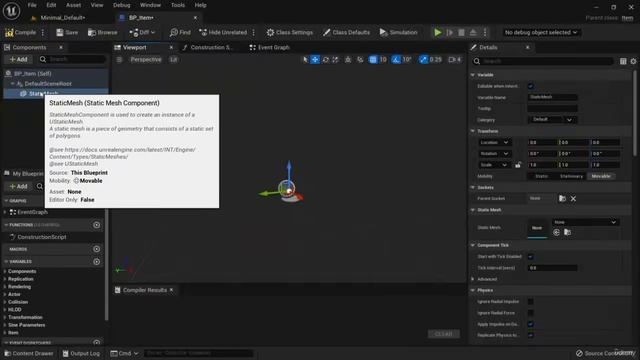
Task: Open the Diff dropdown
Action: pyautogui.click(x=142, y=32)
